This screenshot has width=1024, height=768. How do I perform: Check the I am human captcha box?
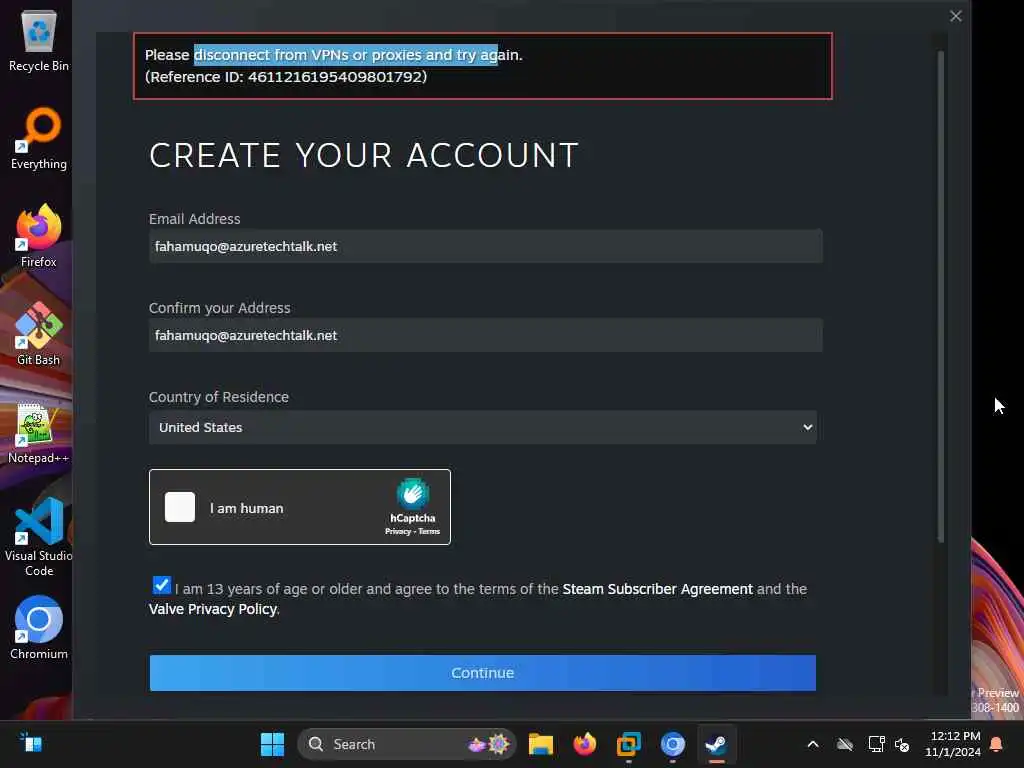click(180, 507)
